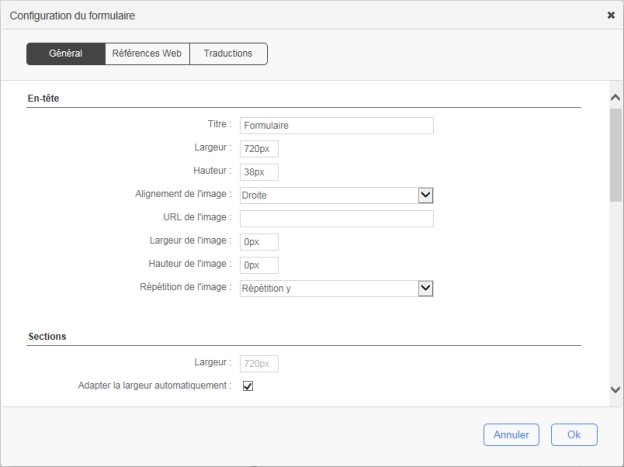Open the Alignement de l'image dropdown

click(327, 195)
